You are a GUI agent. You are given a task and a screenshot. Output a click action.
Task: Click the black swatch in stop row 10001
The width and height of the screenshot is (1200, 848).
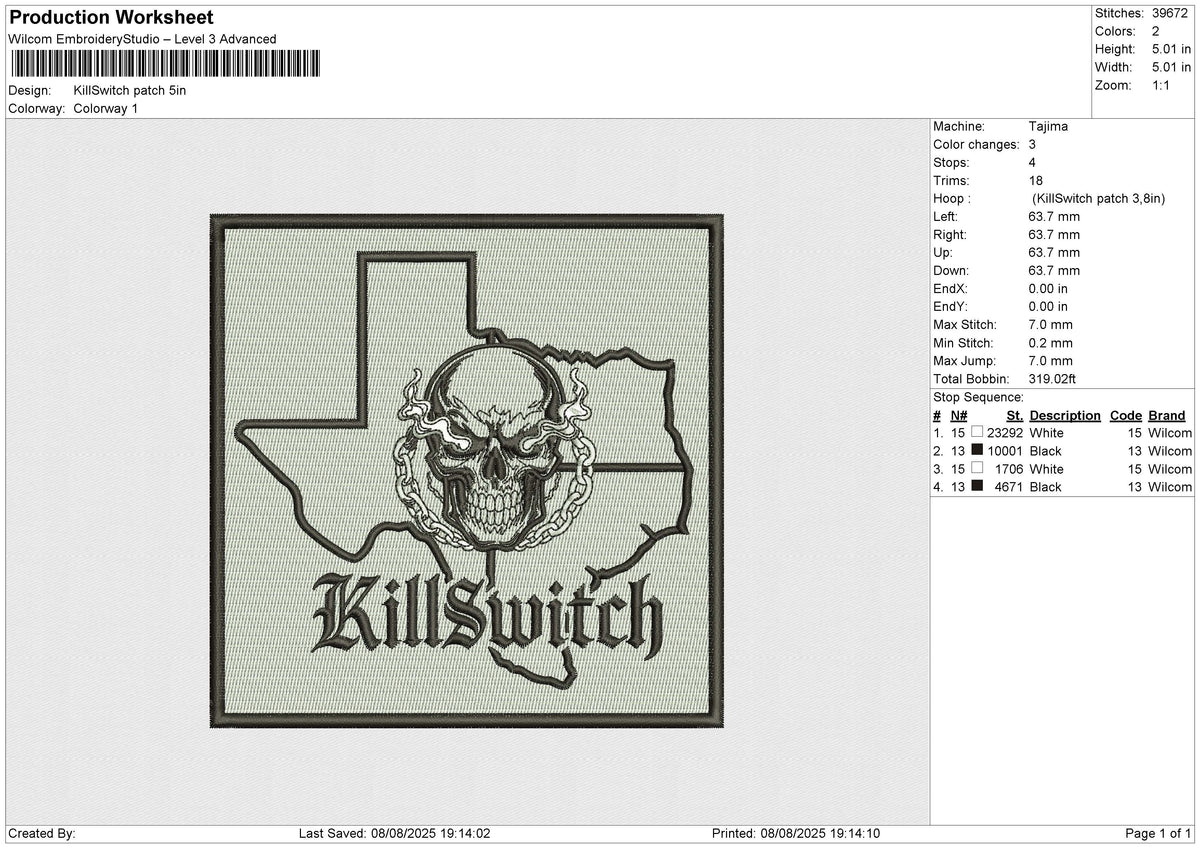[976, 450]
